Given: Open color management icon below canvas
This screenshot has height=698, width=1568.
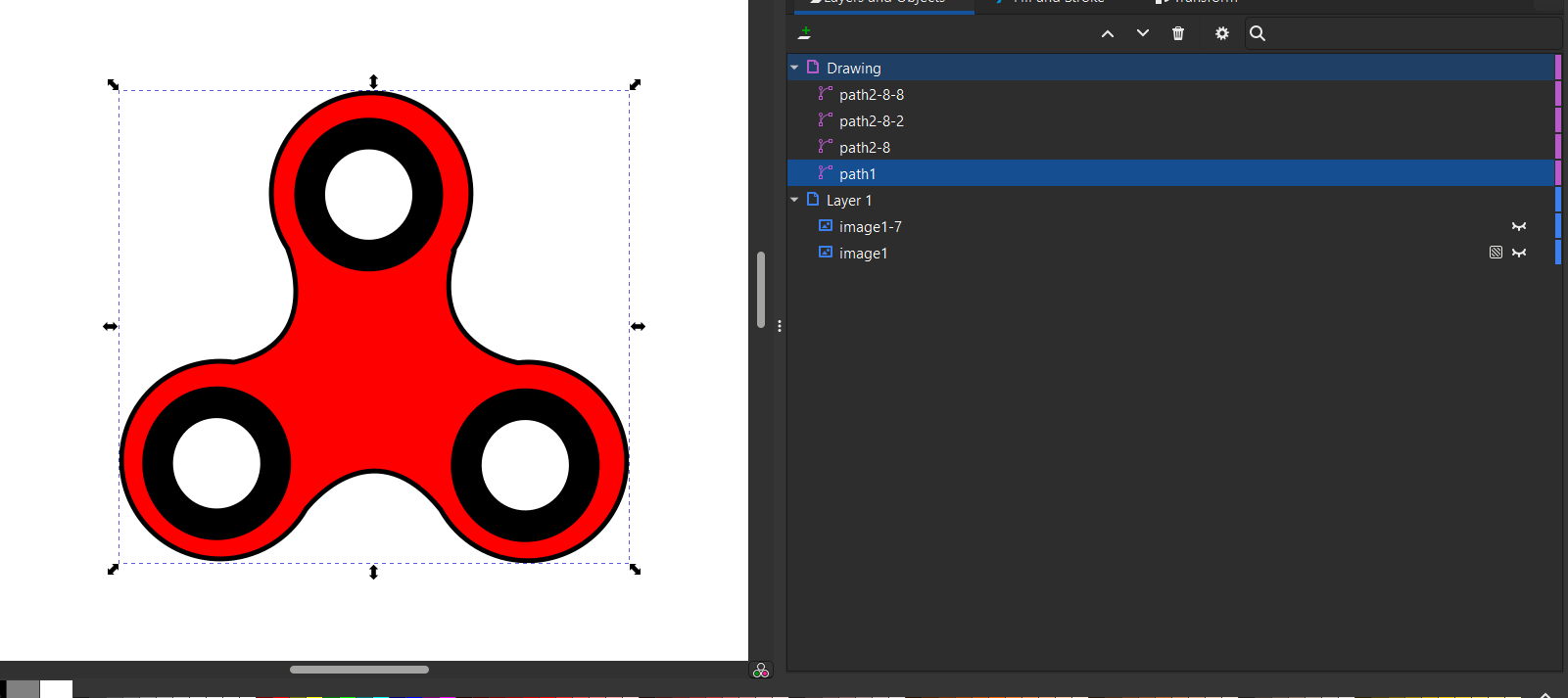Looking at the screenshot, I should [761, 671].
